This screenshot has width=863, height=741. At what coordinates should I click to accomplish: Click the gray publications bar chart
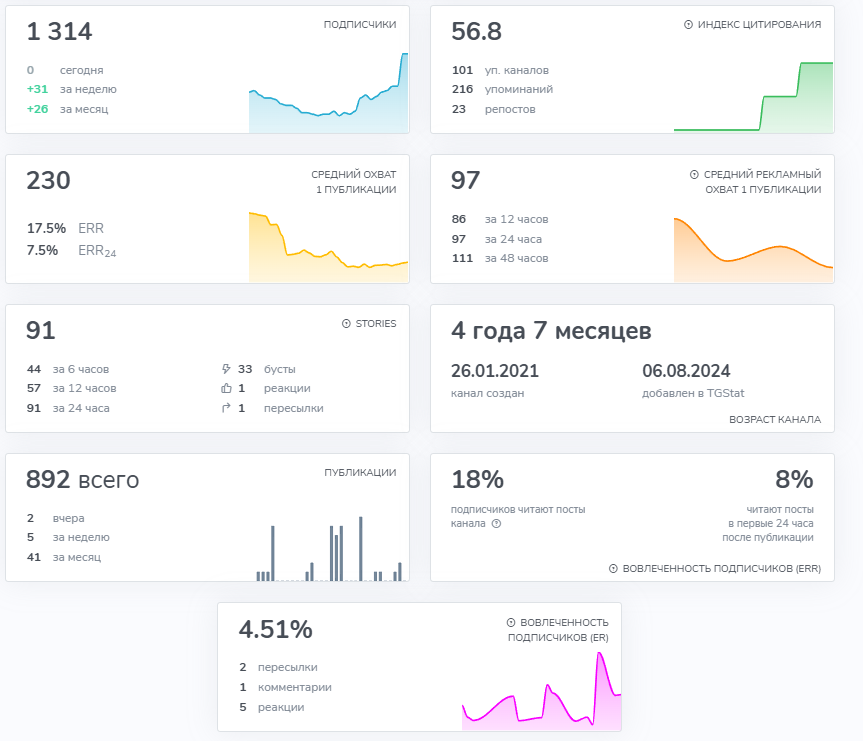click(328, 552)
